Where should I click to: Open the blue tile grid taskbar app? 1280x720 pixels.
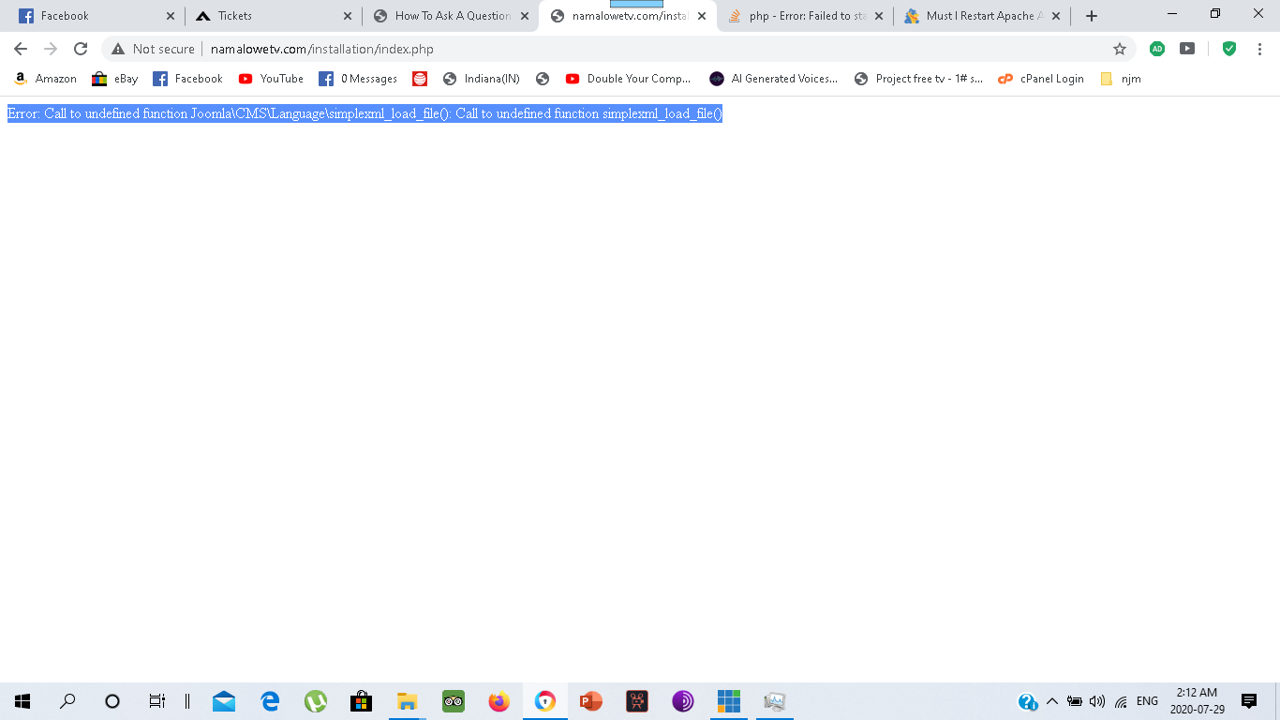(x=729, y=701)
